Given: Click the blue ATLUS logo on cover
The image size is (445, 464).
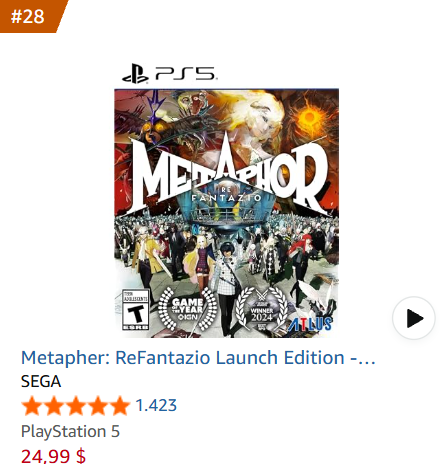Looking at the screenshot, I should click(x=310, y=324).
